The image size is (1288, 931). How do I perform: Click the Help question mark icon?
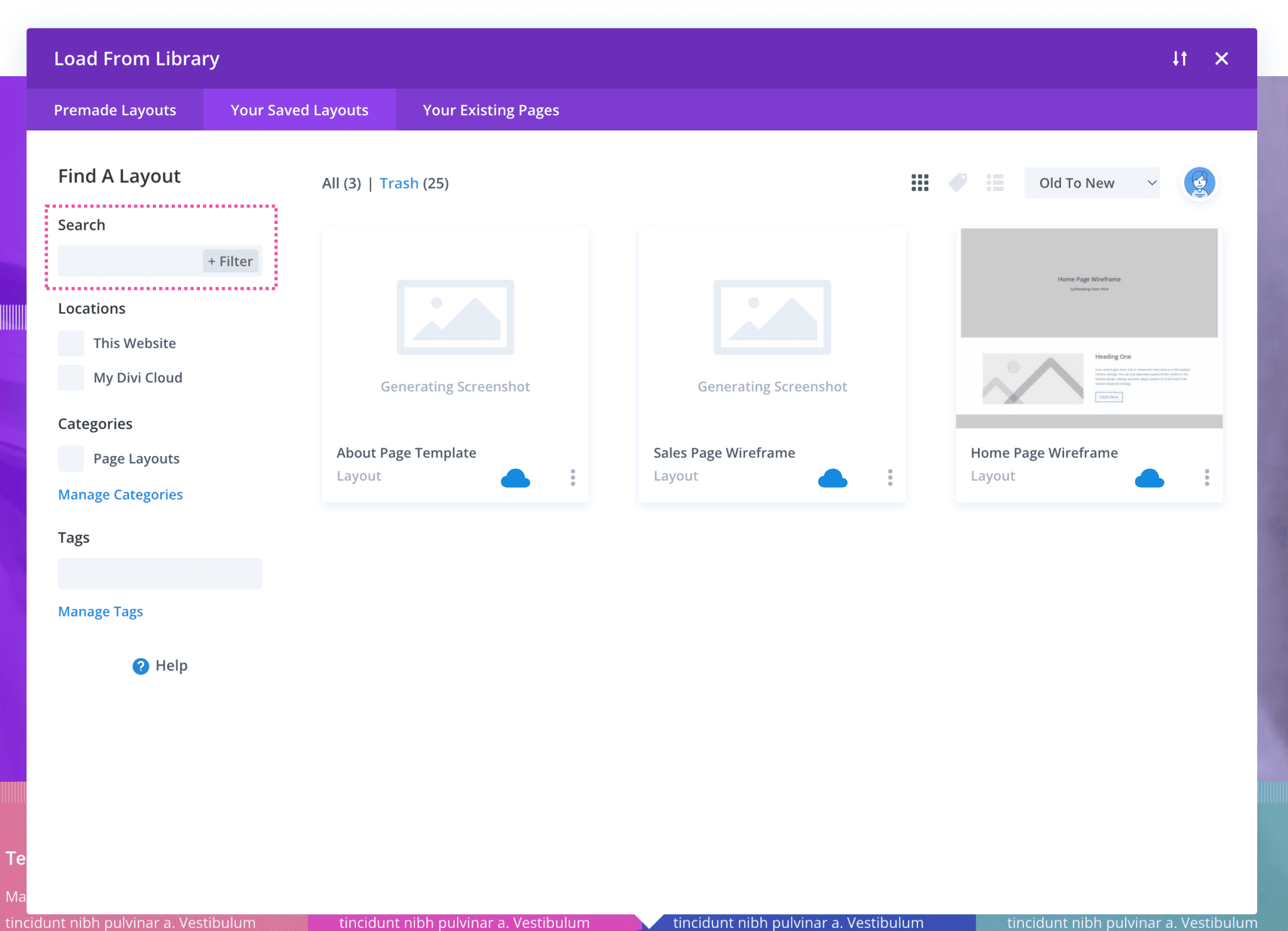pyautogui.click(x=140, y=666)
